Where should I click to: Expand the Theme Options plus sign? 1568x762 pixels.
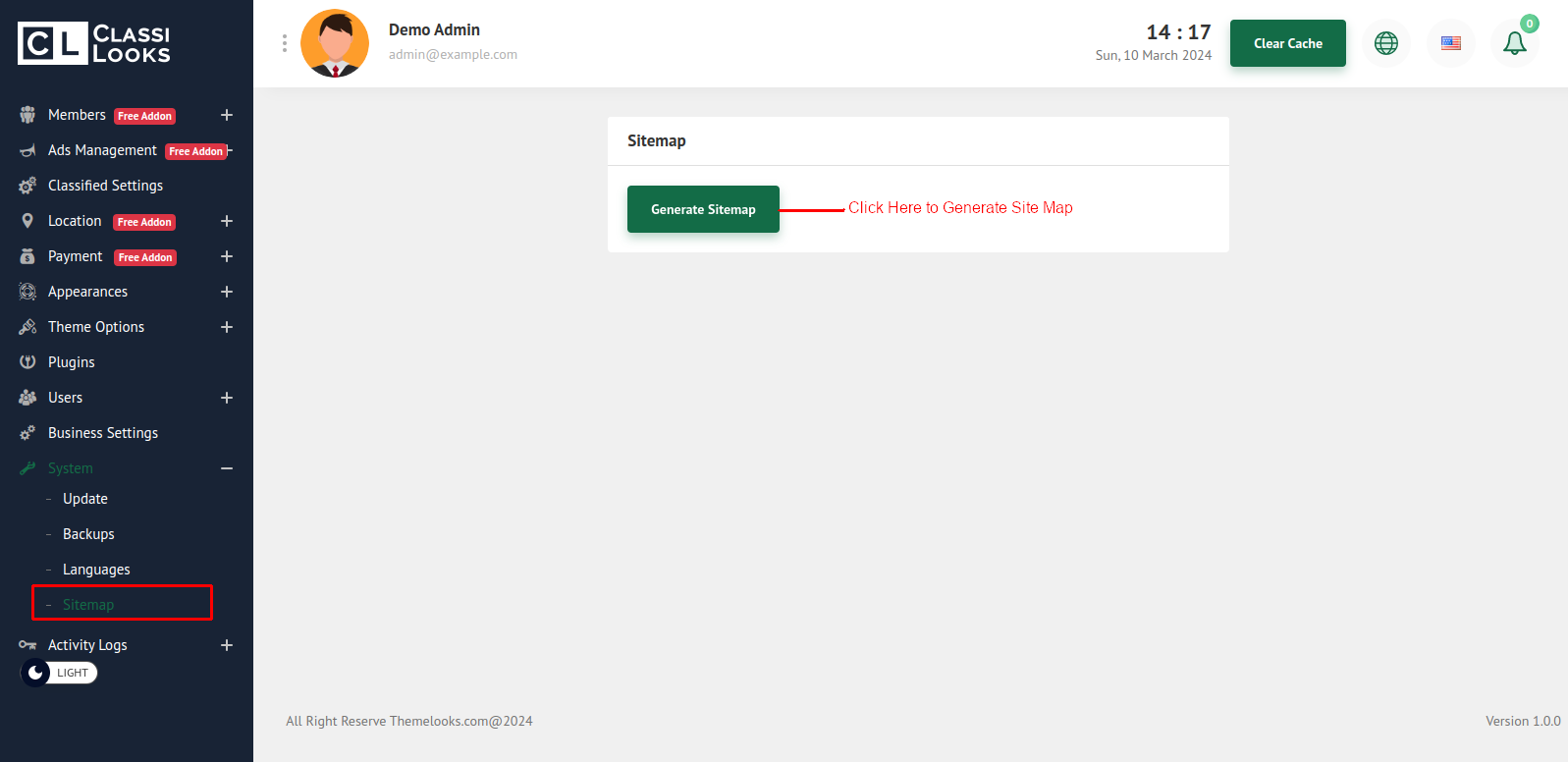[x=227, y=327]
